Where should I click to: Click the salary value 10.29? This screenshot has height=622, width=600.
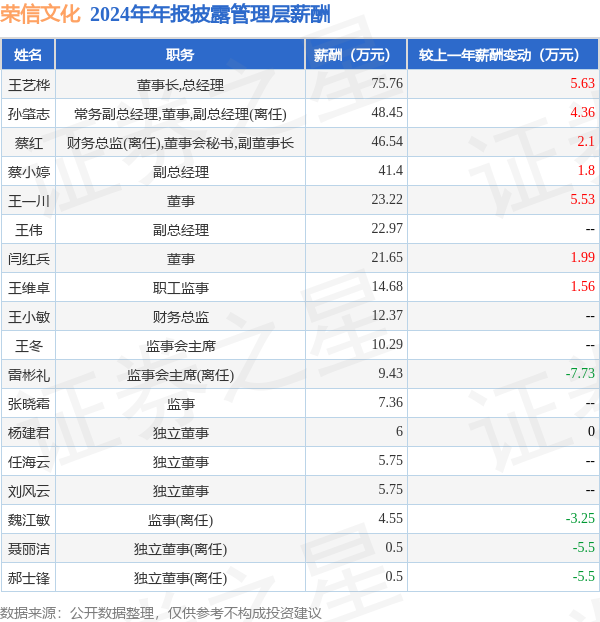[x=387, y=344]
